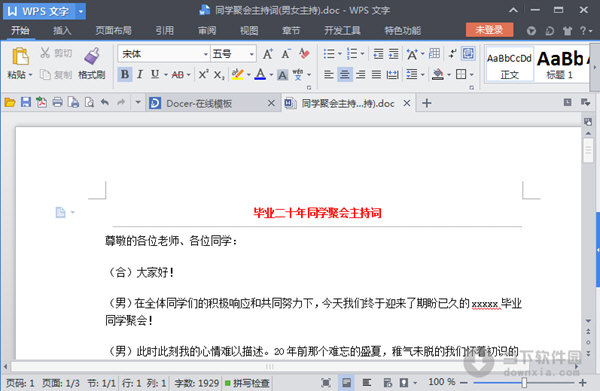Image resolution: width=600 pixels, height=391 pixels.
Task: Click the zoom slider handle
Action: click(524, 383)
